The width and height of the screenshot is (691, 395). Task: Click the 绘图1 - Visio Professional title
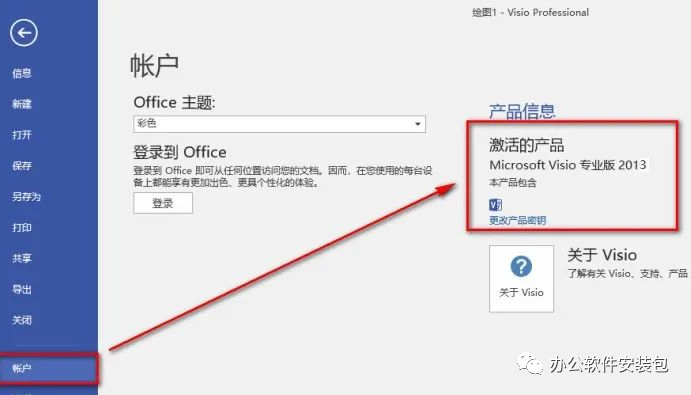click(531, 12)
